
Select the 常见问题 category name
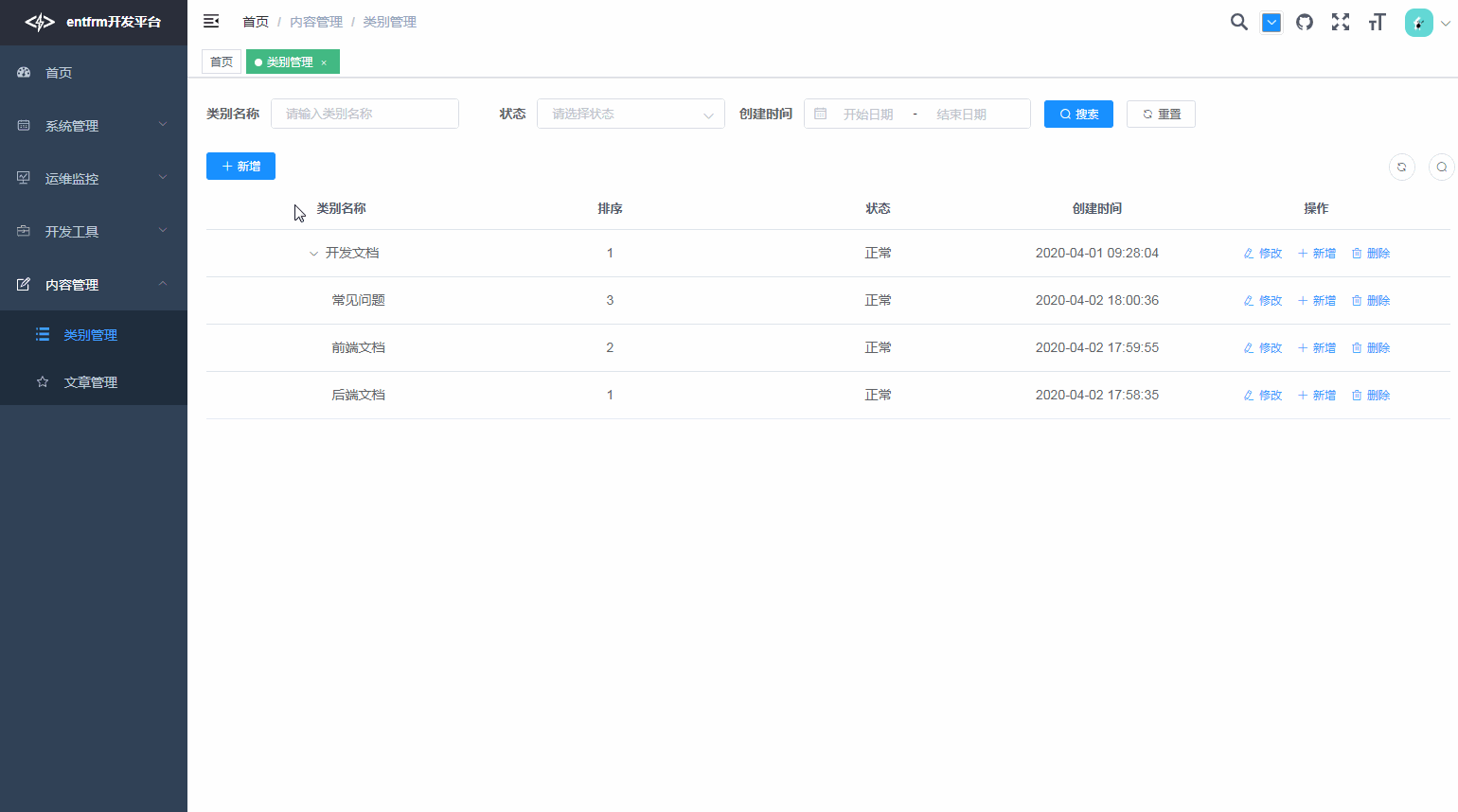[x=358, y=300]
